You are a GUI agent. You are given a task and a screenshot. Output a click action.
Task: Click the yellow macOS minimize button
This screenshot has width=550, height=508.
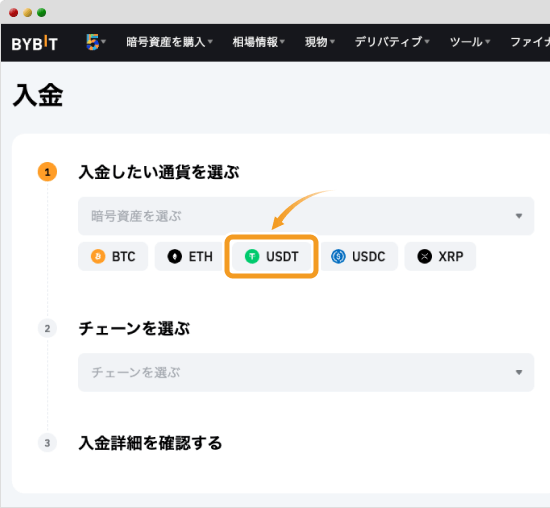click(27, 13)
